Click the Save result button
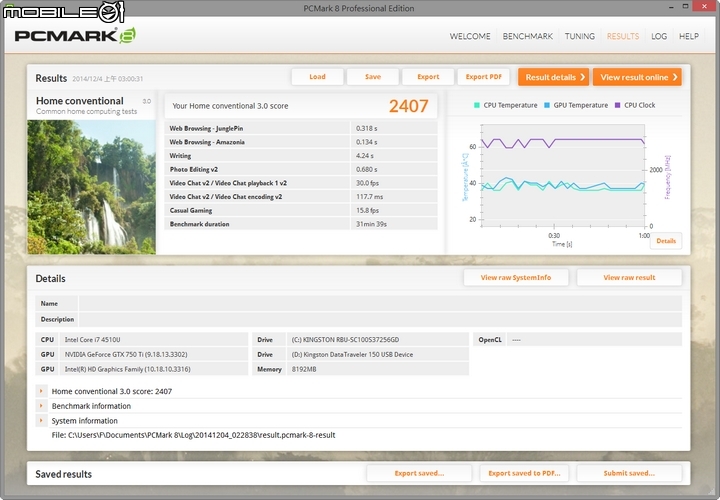This screenshot has width=720, height=500. [x=373, y=77]
